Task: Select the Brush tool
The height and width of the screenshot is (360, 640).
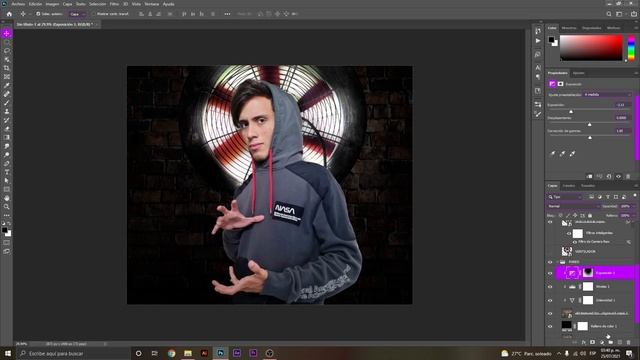Action: tap(7, 102)
